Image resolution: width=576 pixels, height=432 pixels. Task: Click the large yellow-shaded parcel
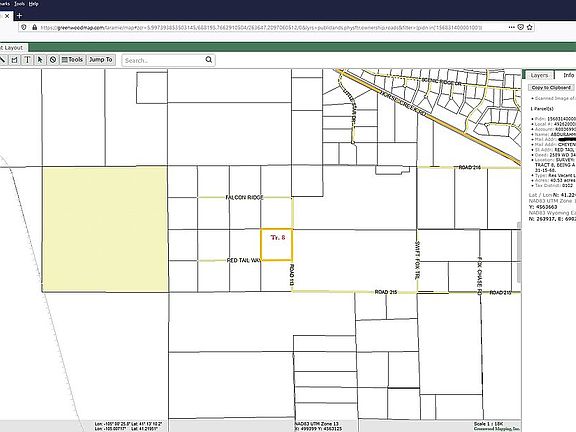105,230
